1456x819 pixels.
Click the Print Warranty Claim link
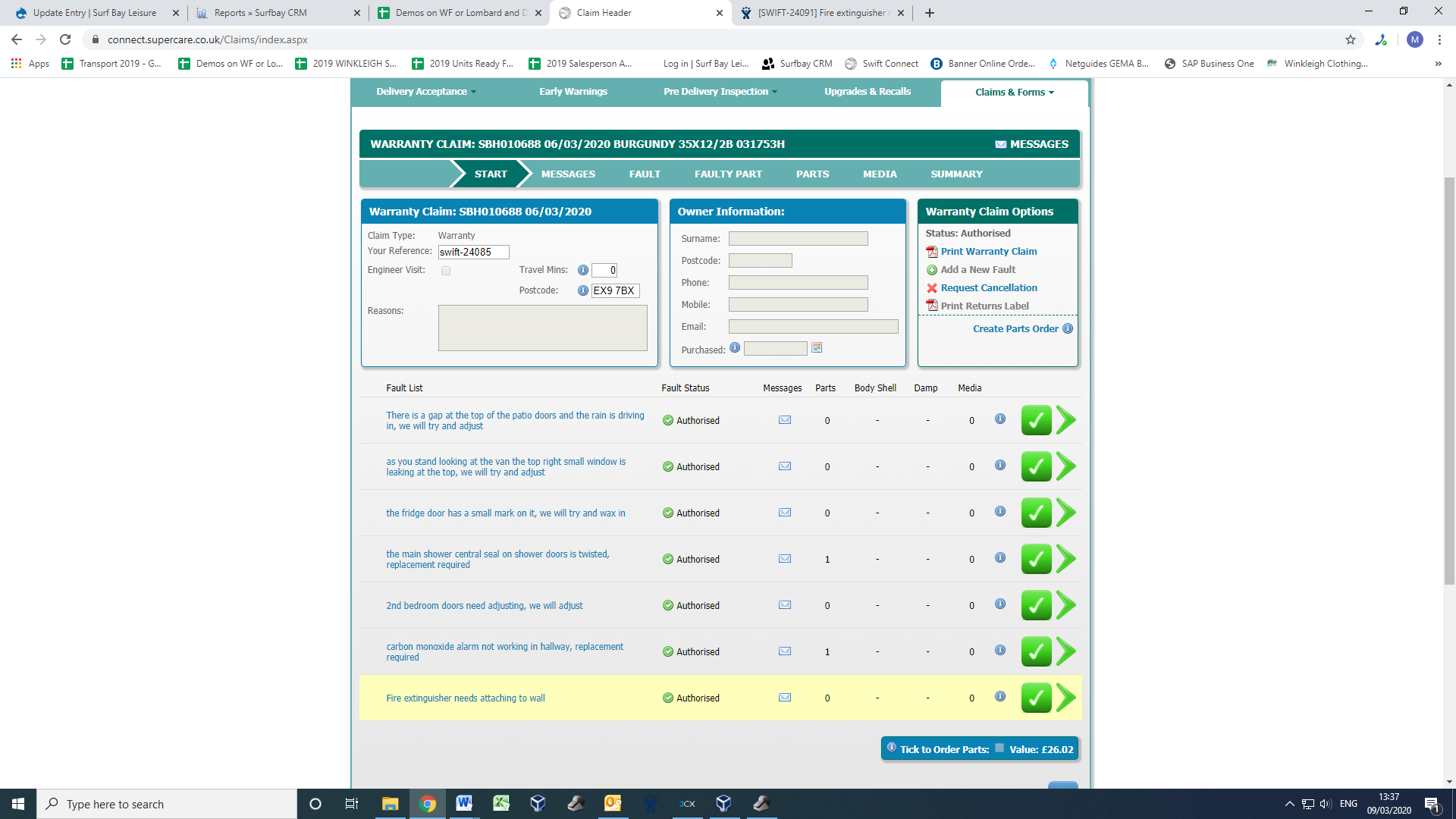pos(989,252)
